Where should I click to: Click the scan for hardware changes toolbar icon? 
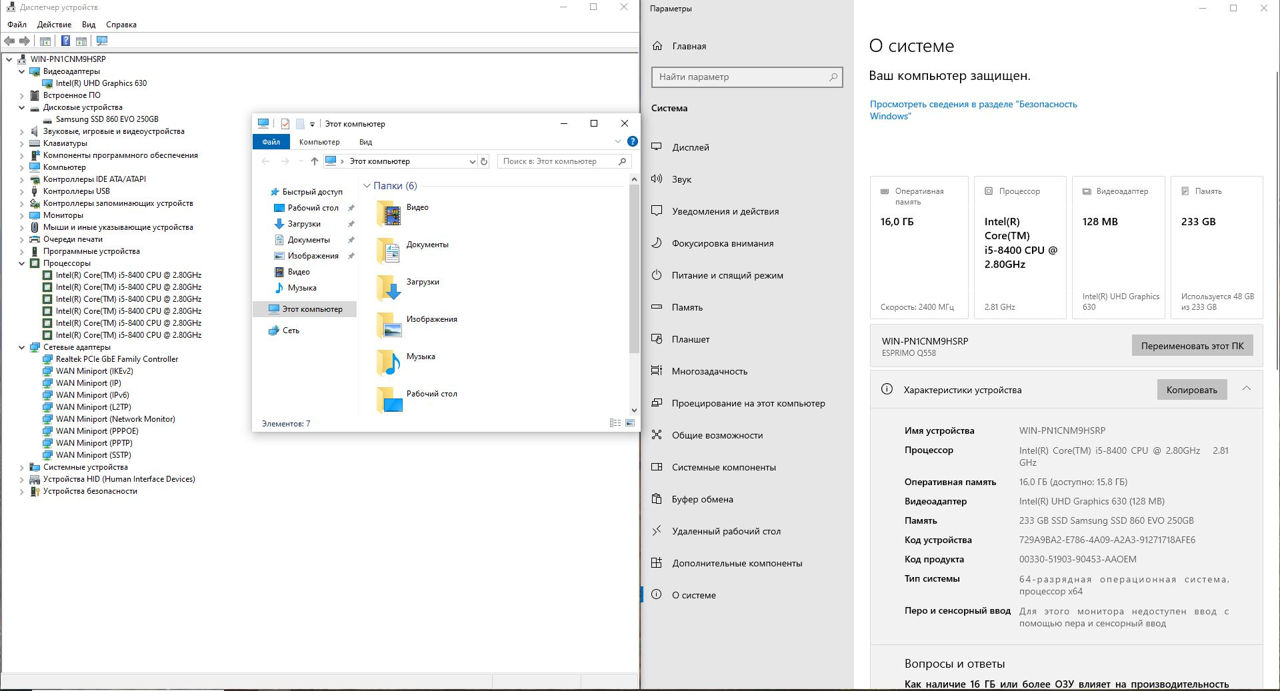pyautogui.click(x=101, y=41)
